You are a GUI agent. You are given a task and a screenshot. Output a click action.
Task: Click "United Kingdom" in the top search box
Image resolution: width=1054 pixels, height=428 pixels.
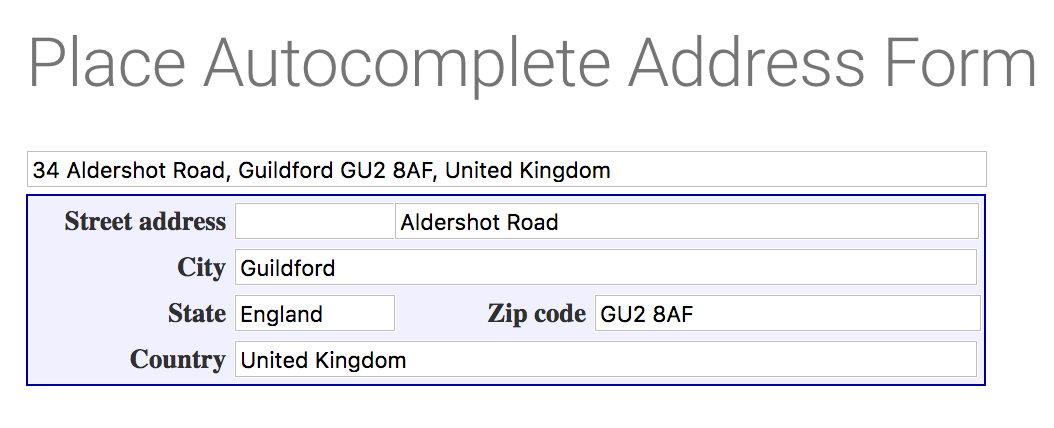click(527, 170)
